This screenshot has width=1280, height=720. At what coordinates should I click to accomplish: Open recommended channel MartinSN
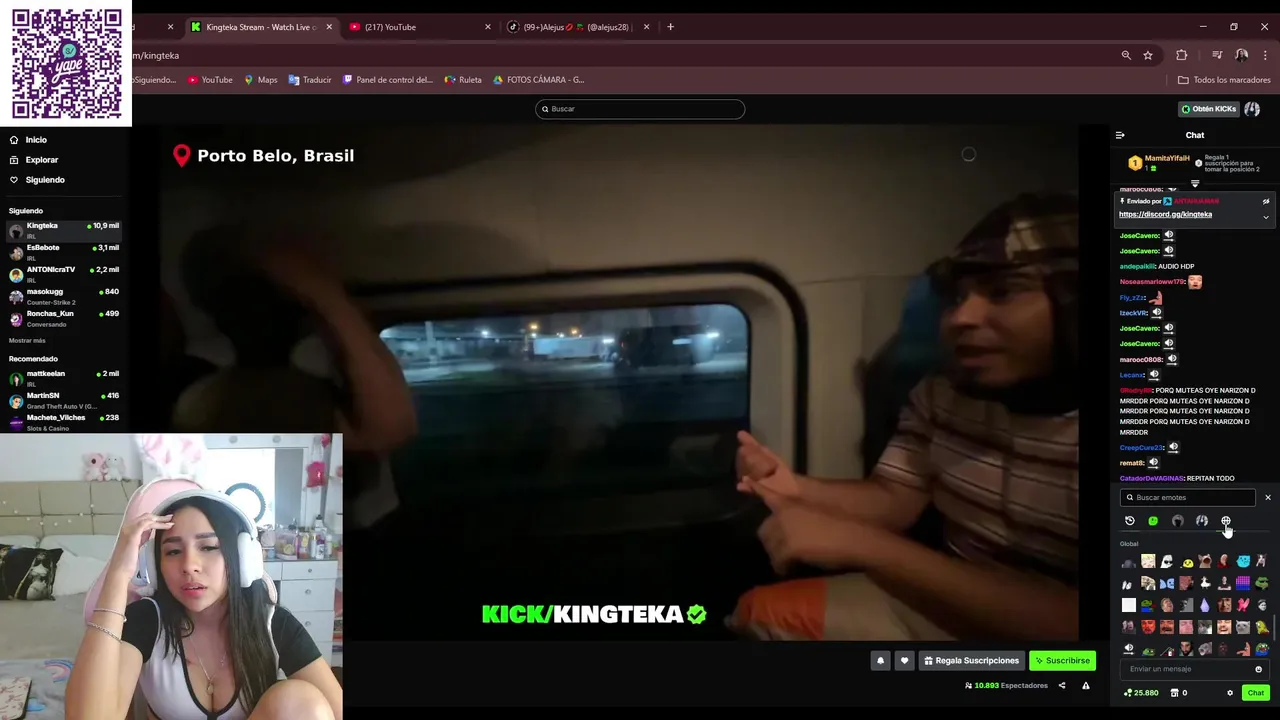64,400
